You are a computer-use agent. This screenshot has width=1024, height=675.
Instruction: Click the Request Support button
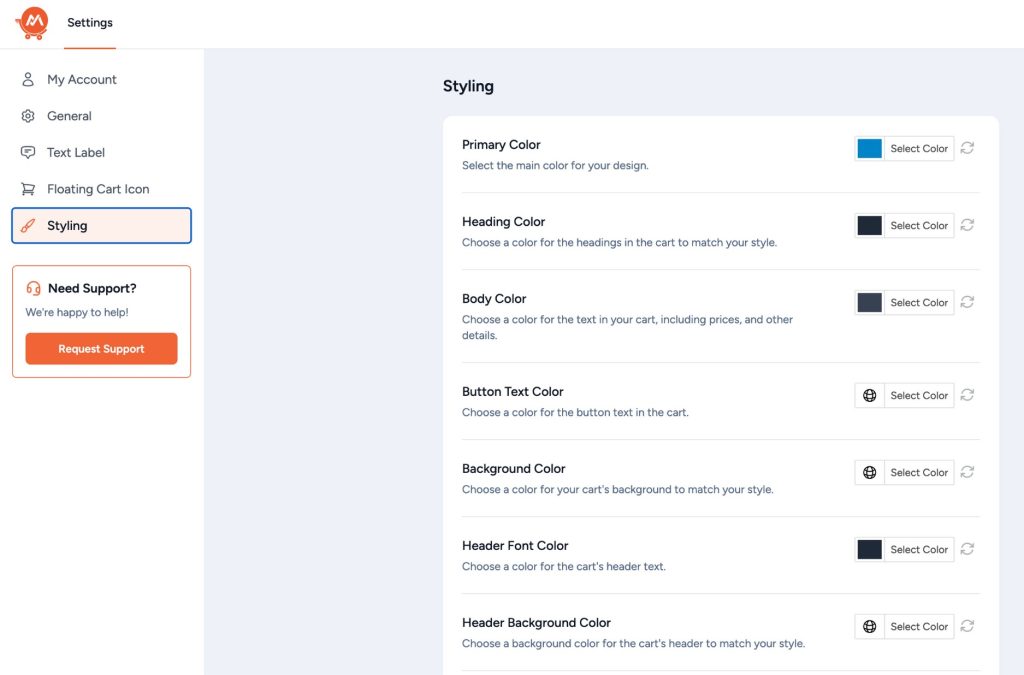pyautogui.click(x=101, y=349)
